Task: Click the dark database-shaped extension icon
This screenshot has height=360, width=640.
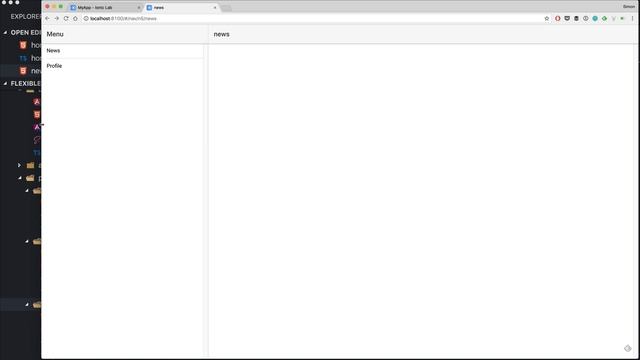Action: (x=576, y=18)
